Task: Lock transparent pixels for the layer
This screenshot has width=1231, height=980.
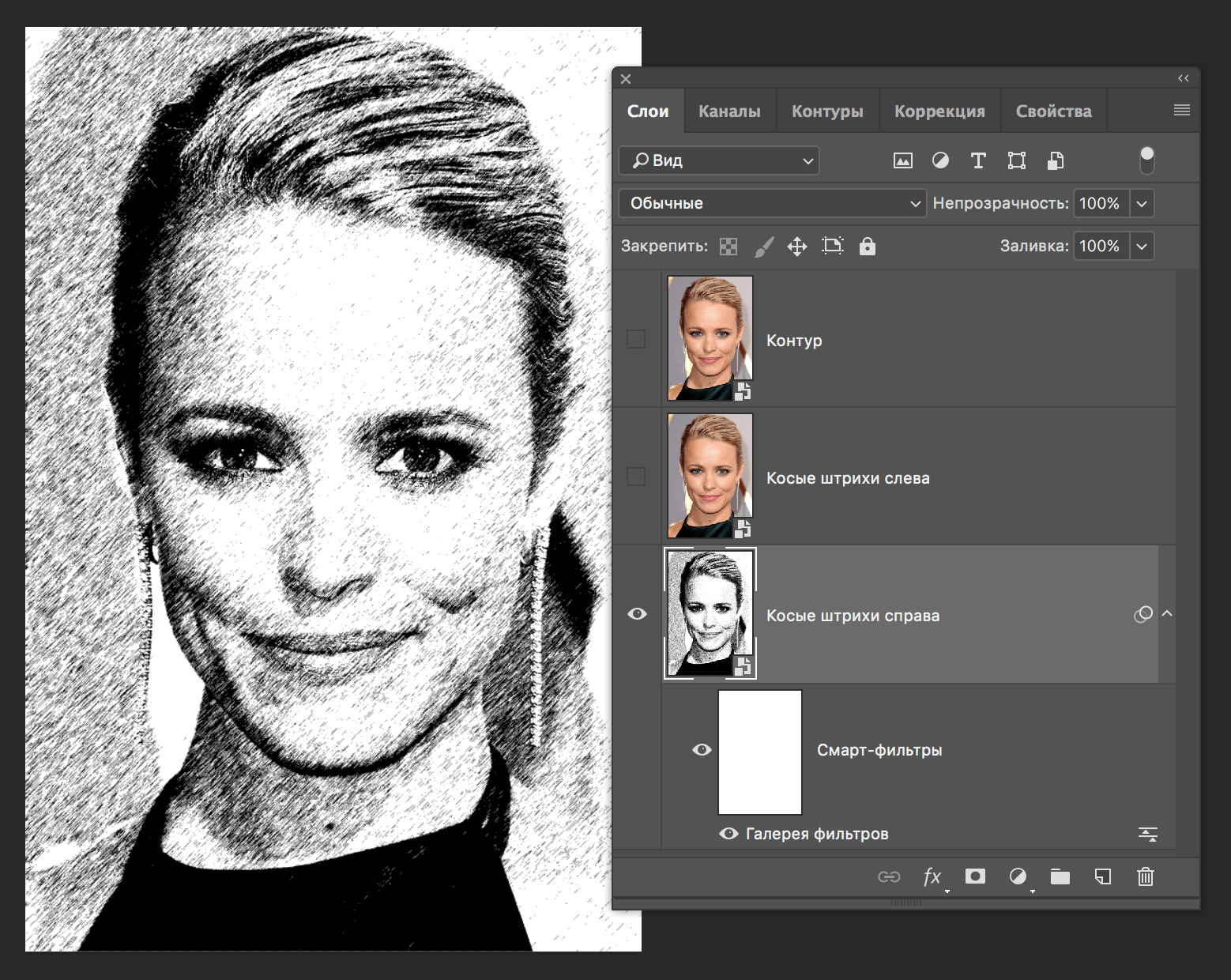Action: (x=728, y=246)
